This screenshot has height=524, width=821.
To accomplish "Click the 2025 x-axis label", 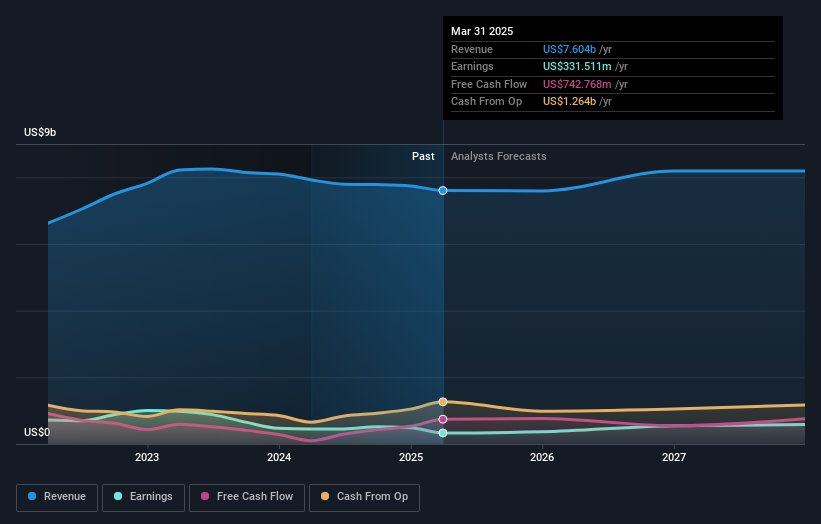I will click(411, 458).
